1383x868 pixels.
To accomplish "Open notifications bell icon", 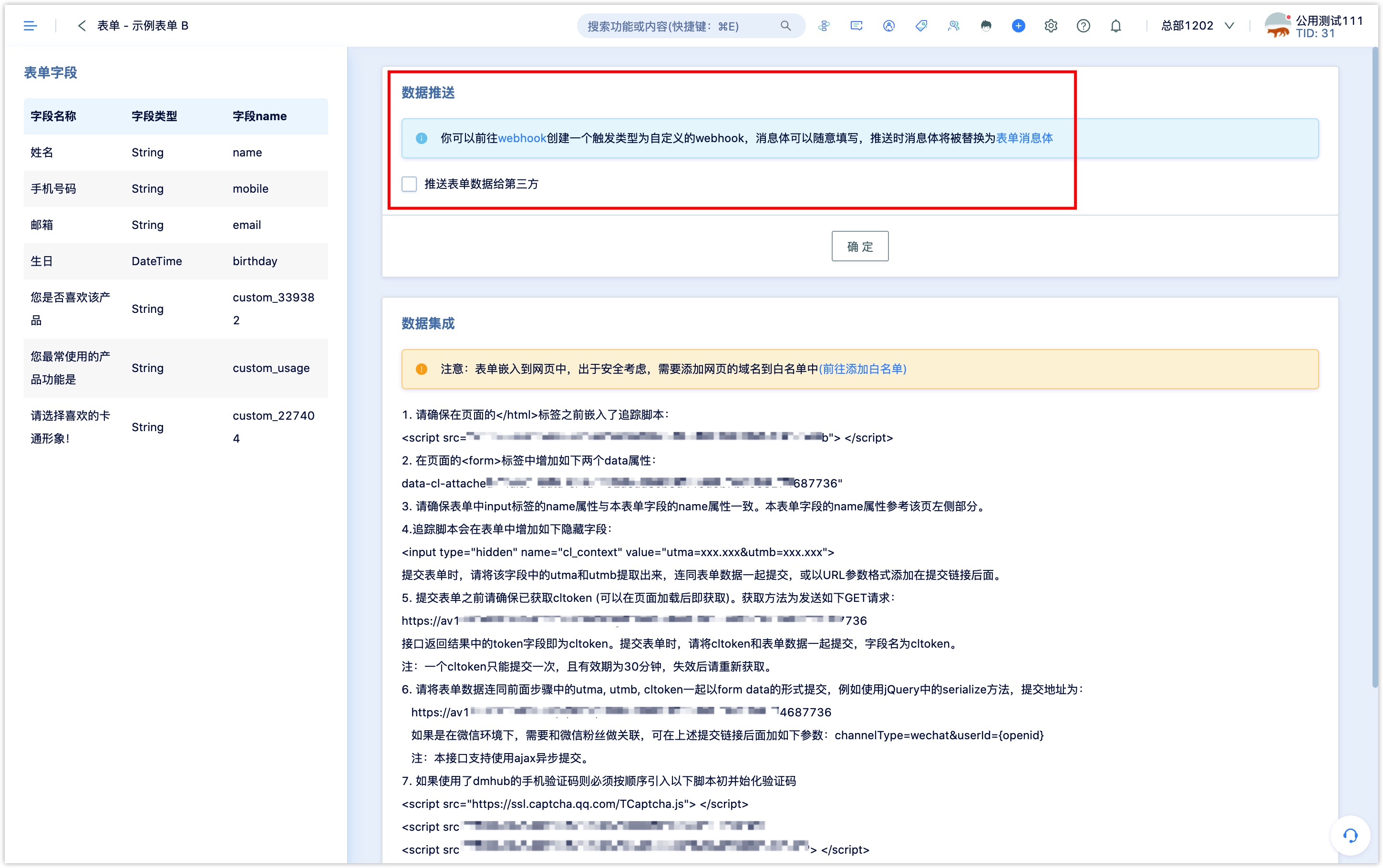I will click(x=1115, y=26).
